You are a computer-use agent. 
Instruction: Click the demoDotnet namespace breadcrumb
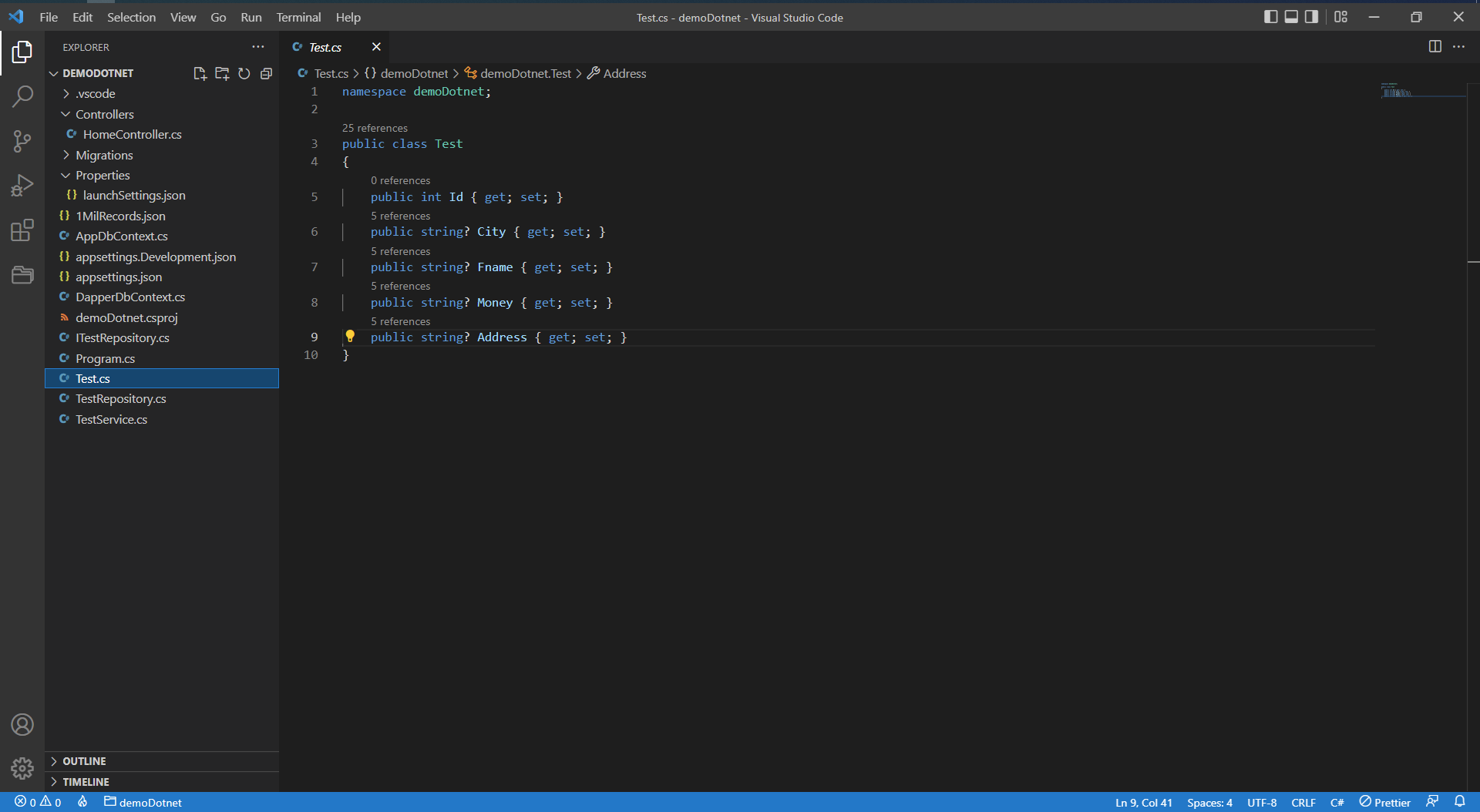tap(406, 73)
